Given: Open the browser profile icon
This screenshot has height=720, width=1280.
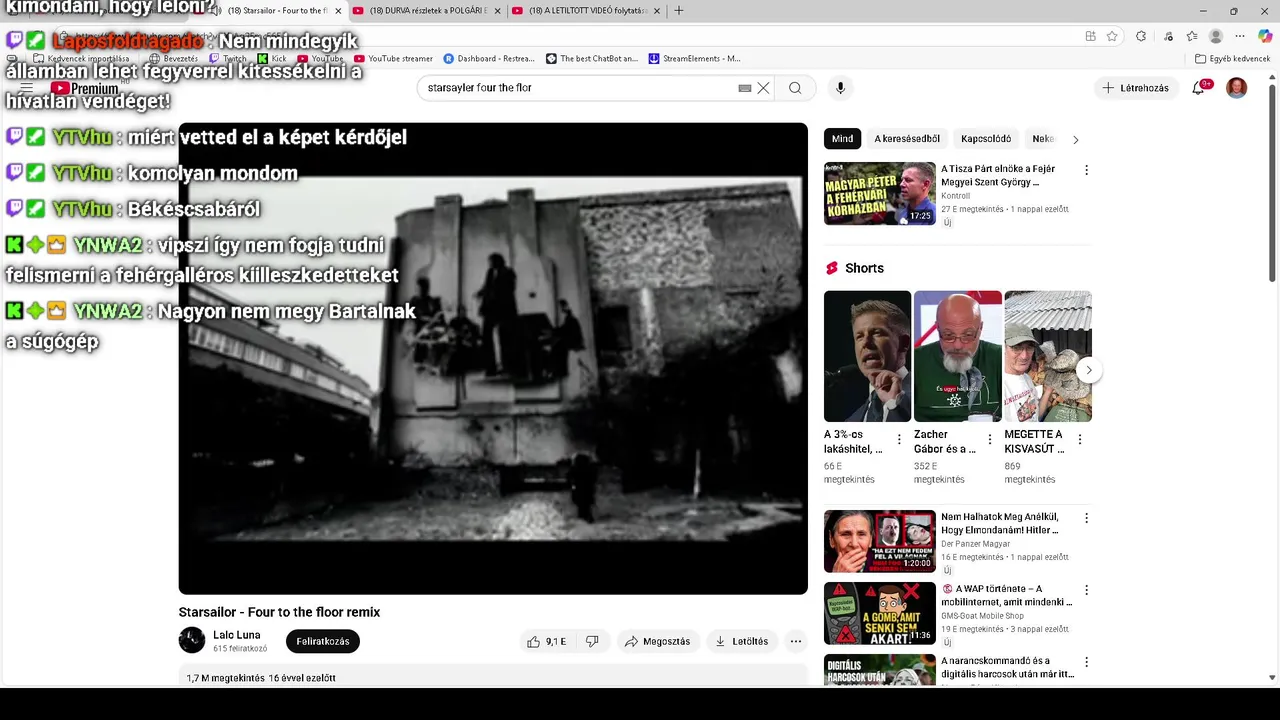Looking at the screenshot, I should pyautogui.click(x=1216, y=36).
